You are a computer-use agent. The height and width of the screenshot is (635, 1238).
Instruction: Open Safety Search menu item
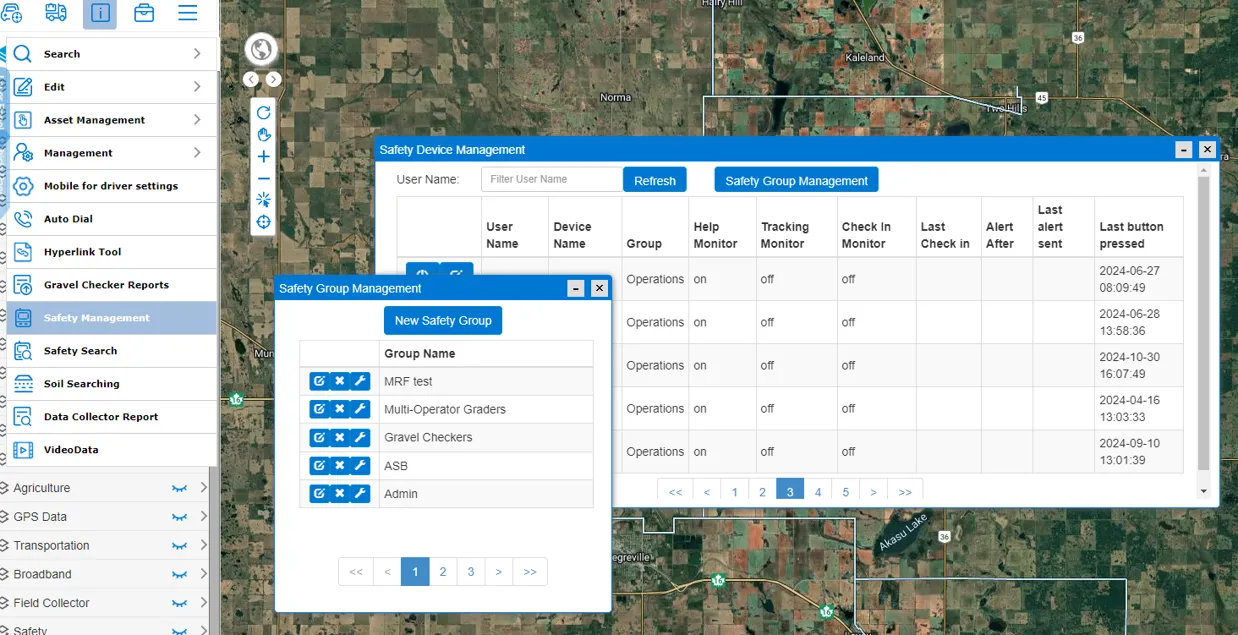(x=111, y=351)
